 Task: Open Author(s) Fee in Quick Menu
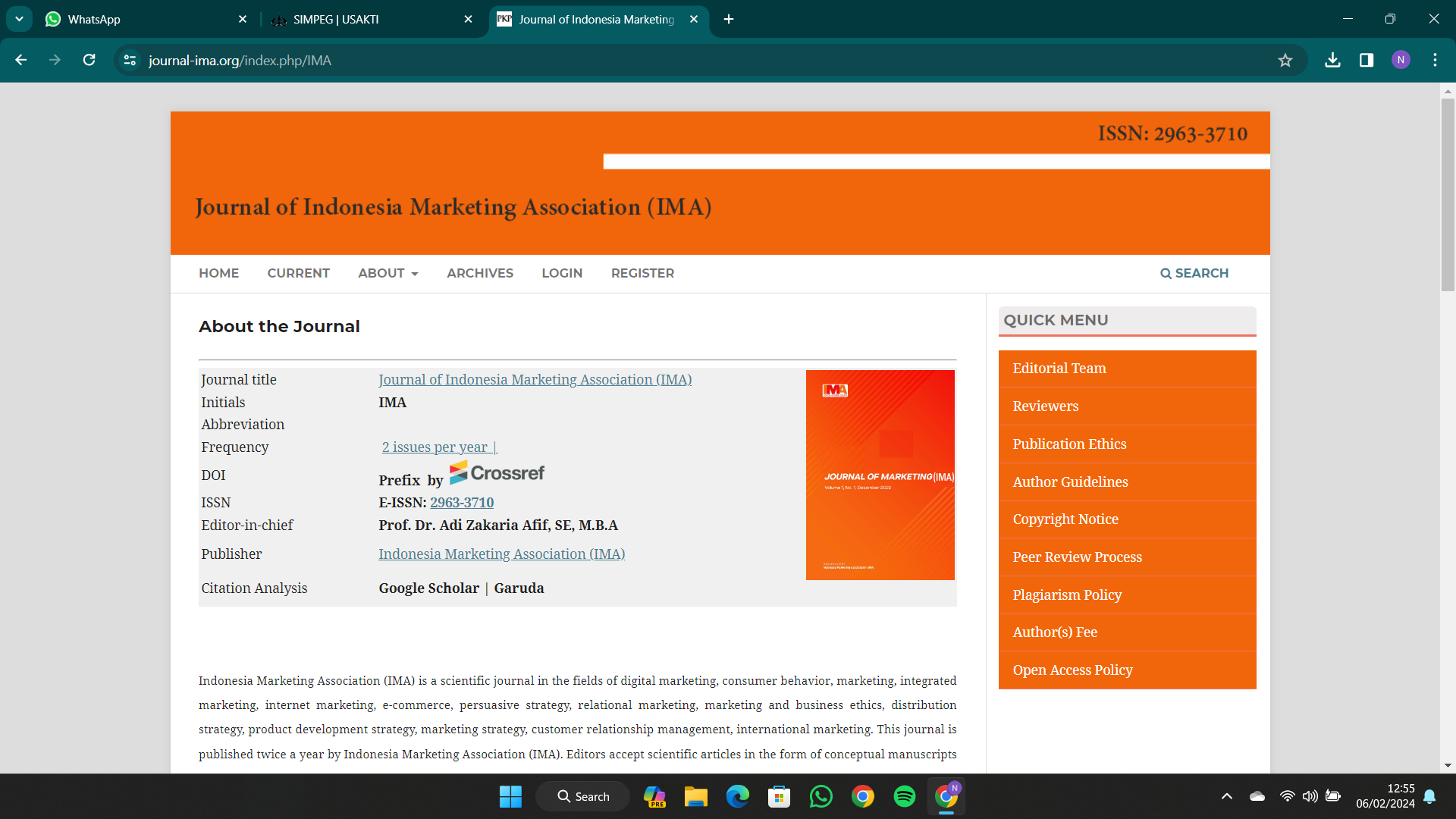(1127, 632)
